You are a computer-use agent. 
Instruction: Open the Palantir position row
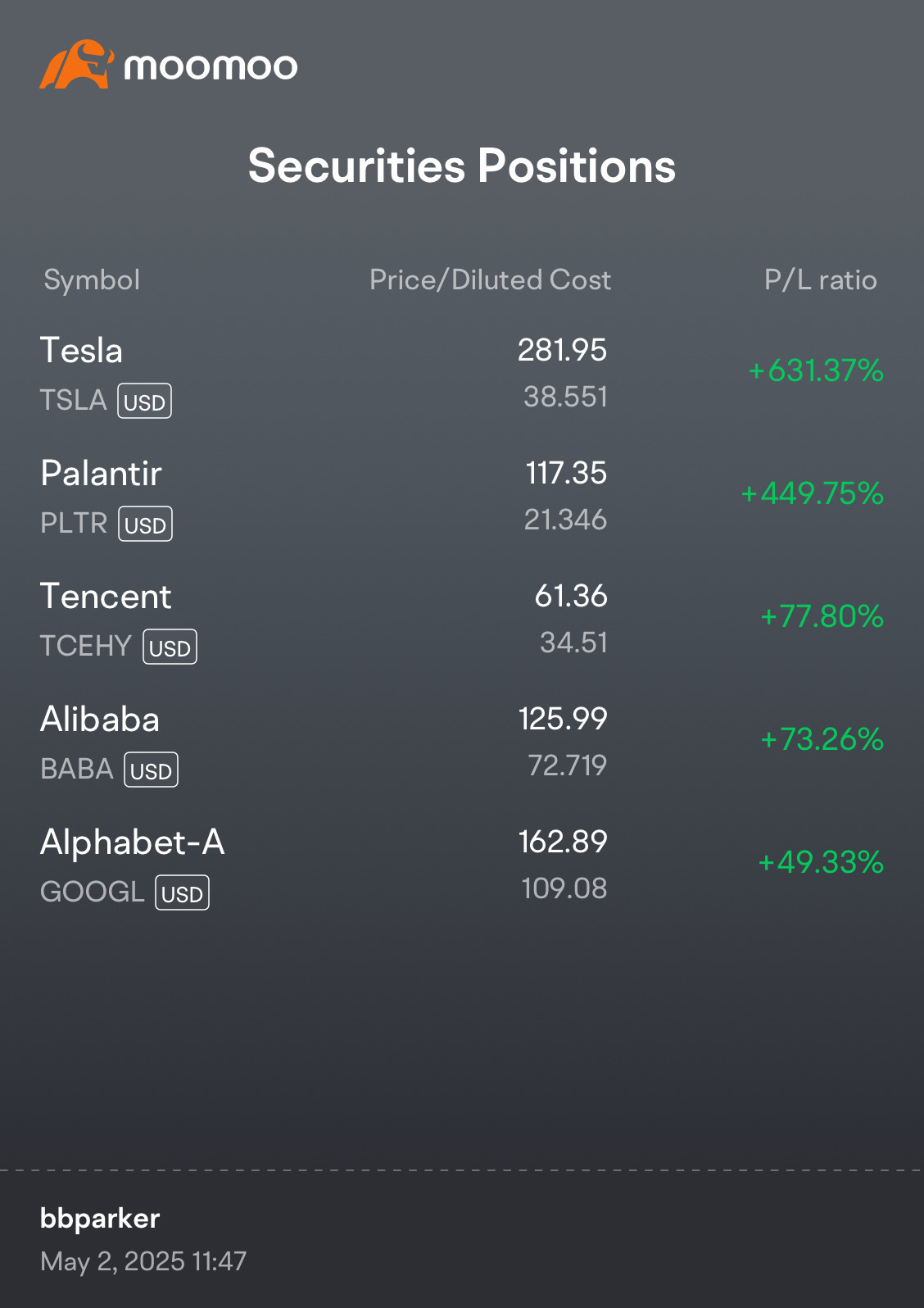(x=462, y=497)
